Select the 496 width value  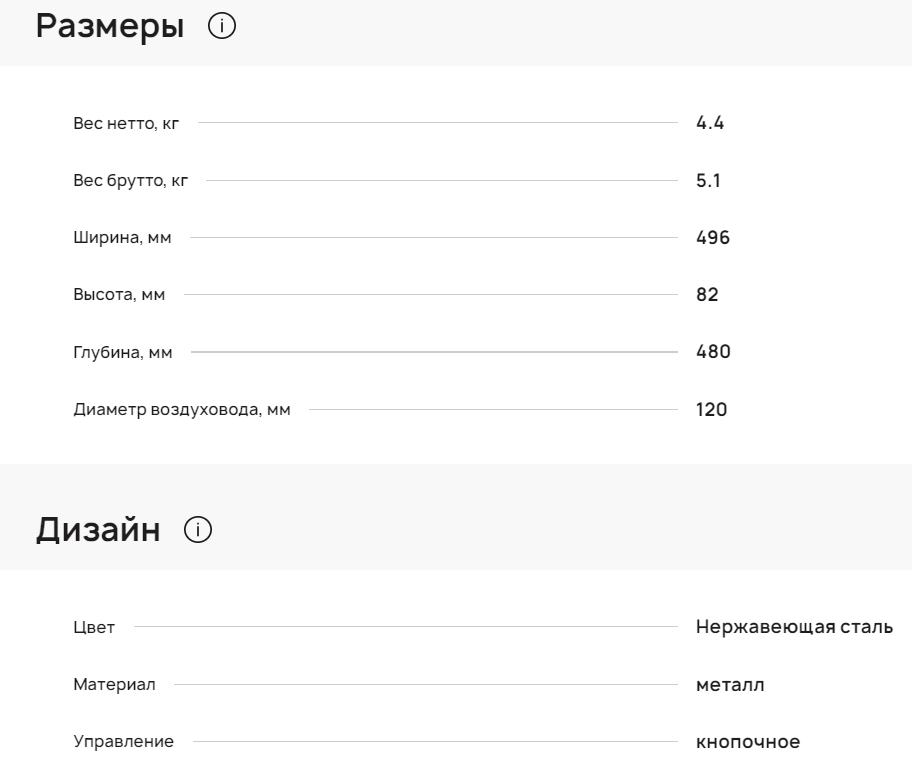[713, 238]
